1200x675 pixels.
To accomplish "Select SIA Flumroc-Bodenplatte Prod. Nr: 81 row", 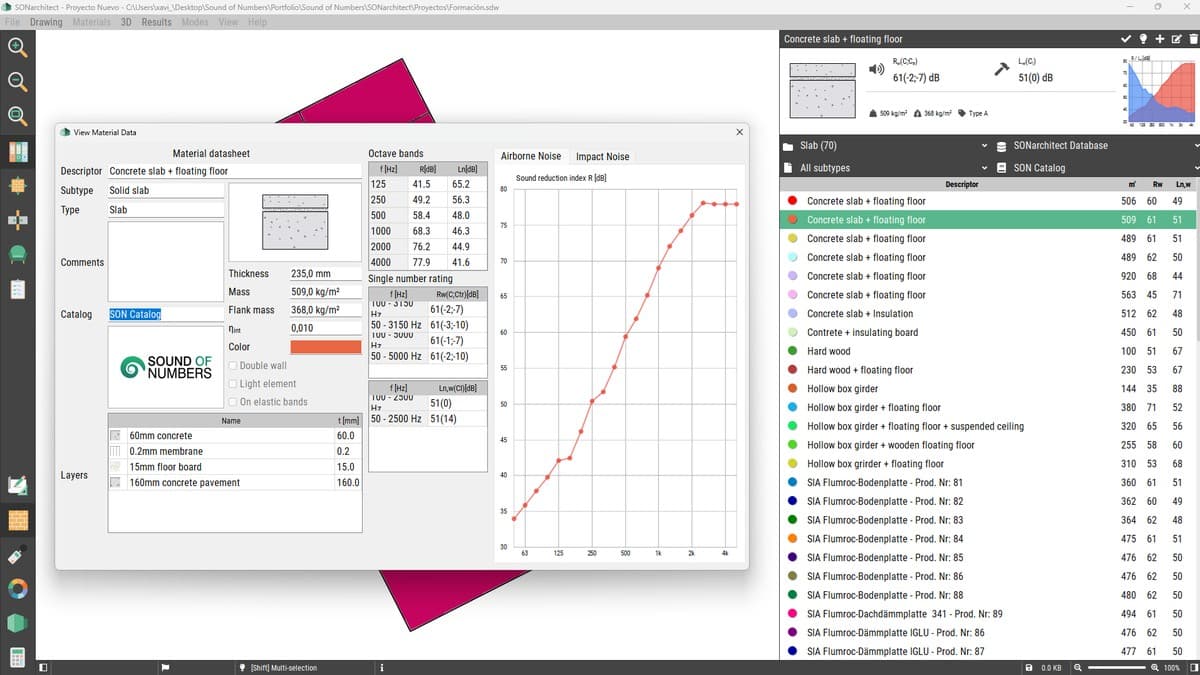I will point(990,483).
